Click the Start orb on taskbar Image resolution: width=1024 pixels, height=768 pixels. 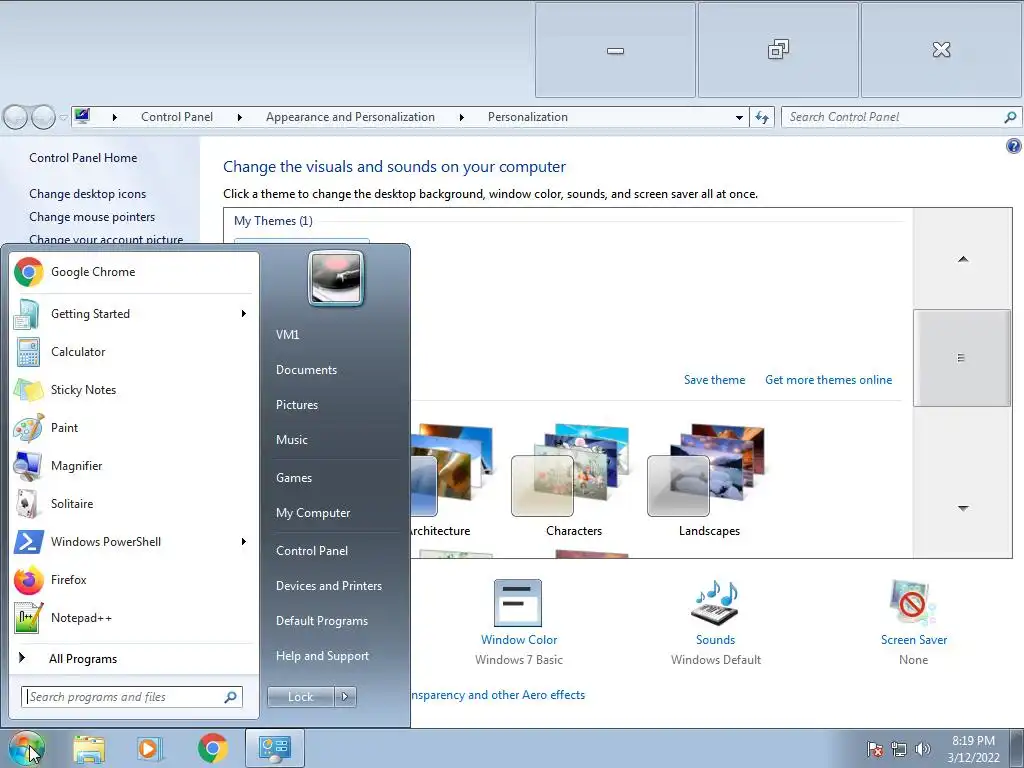tap(26, 748)
